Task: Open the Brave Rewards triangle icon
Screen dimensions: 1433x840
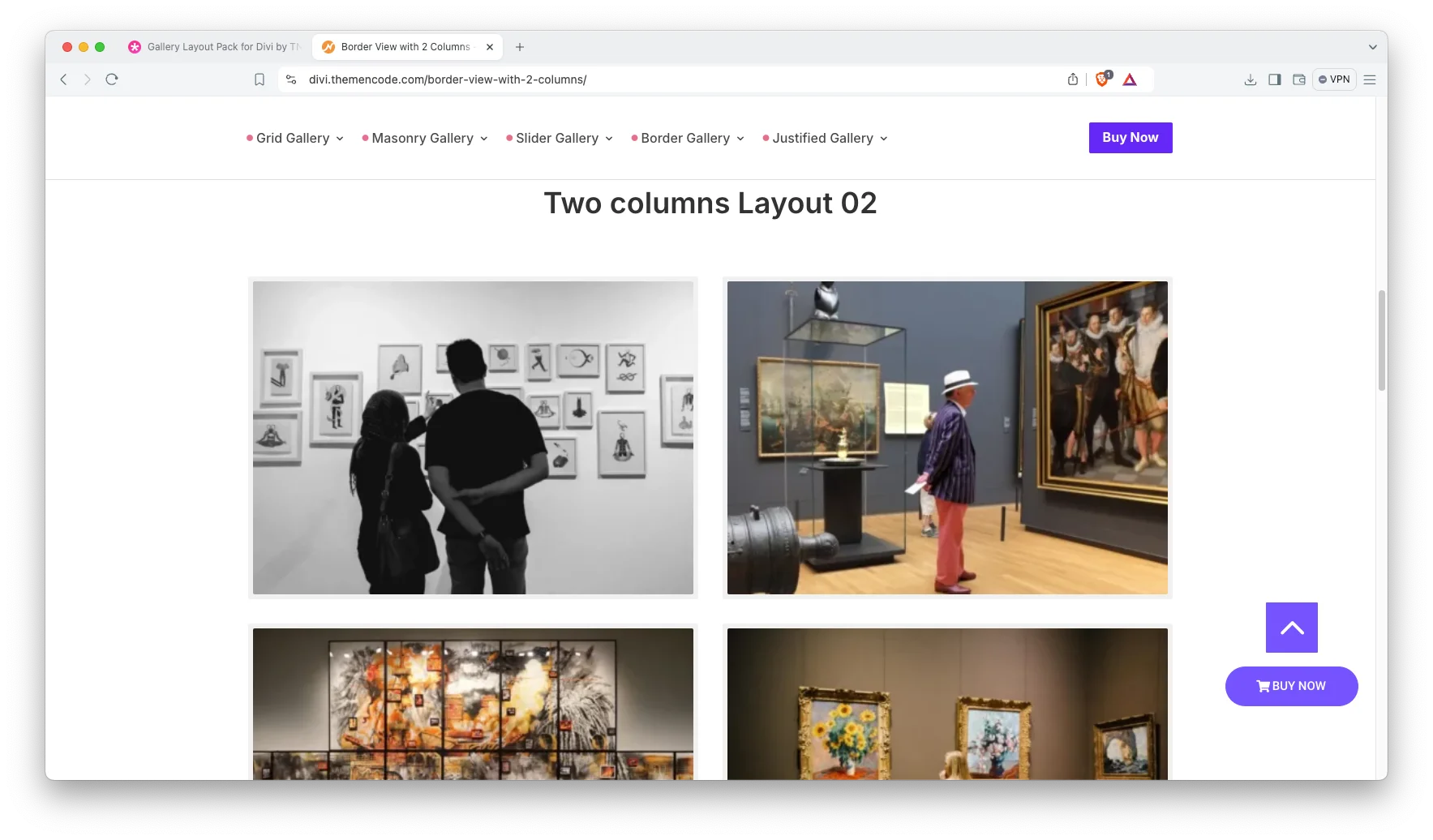Action: 1130,79
